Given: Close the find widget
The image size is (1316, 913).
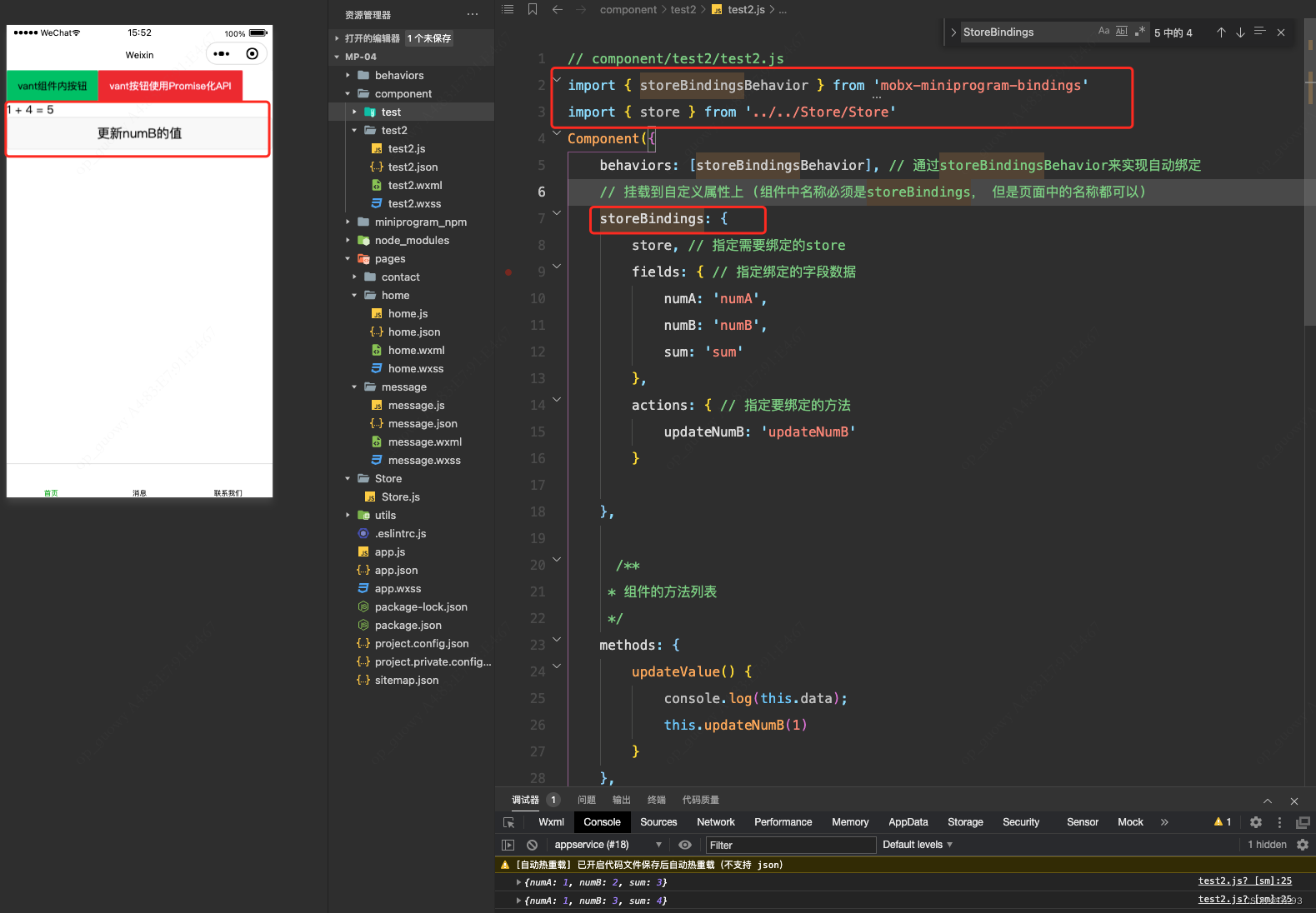Looking at the screenshot, I should click(x=1281, y=32).
